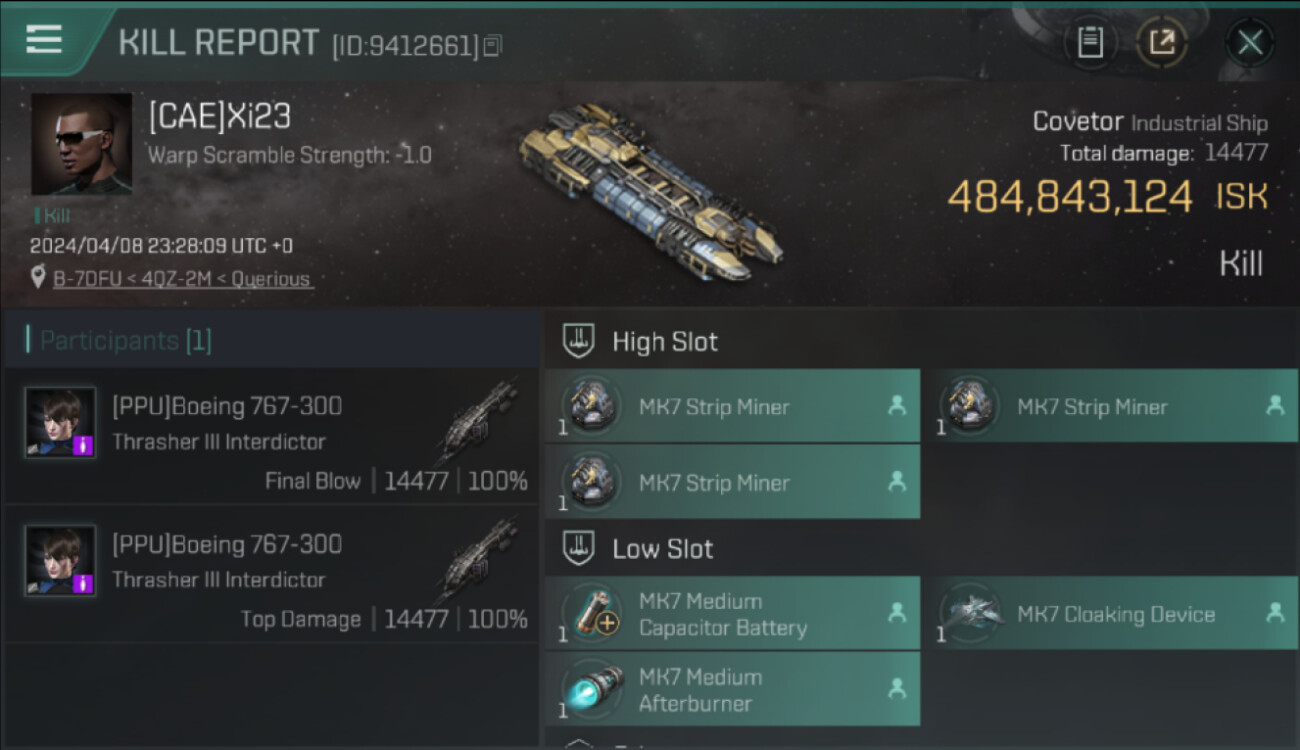This screenshot has width=1300, height=750.
Task: Click the person icon on MK7 Cloaking Device
Action: click(1275, 612)
